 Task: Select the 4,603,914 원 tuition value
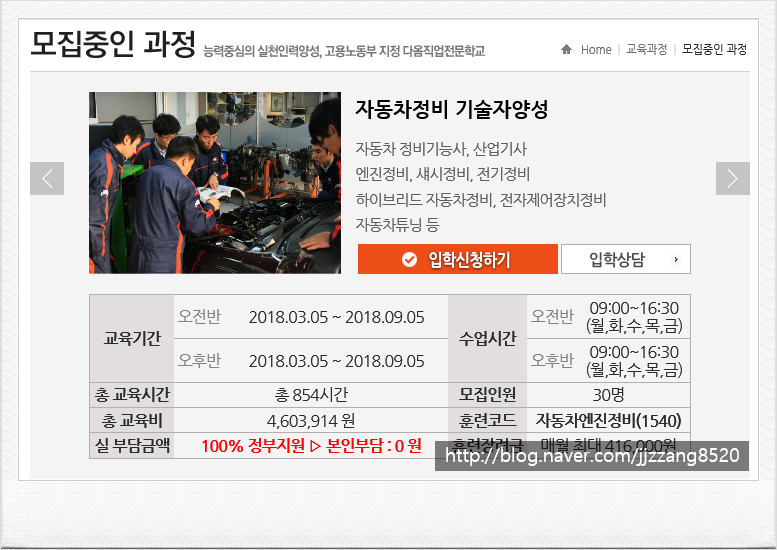[x=311, y=421]
